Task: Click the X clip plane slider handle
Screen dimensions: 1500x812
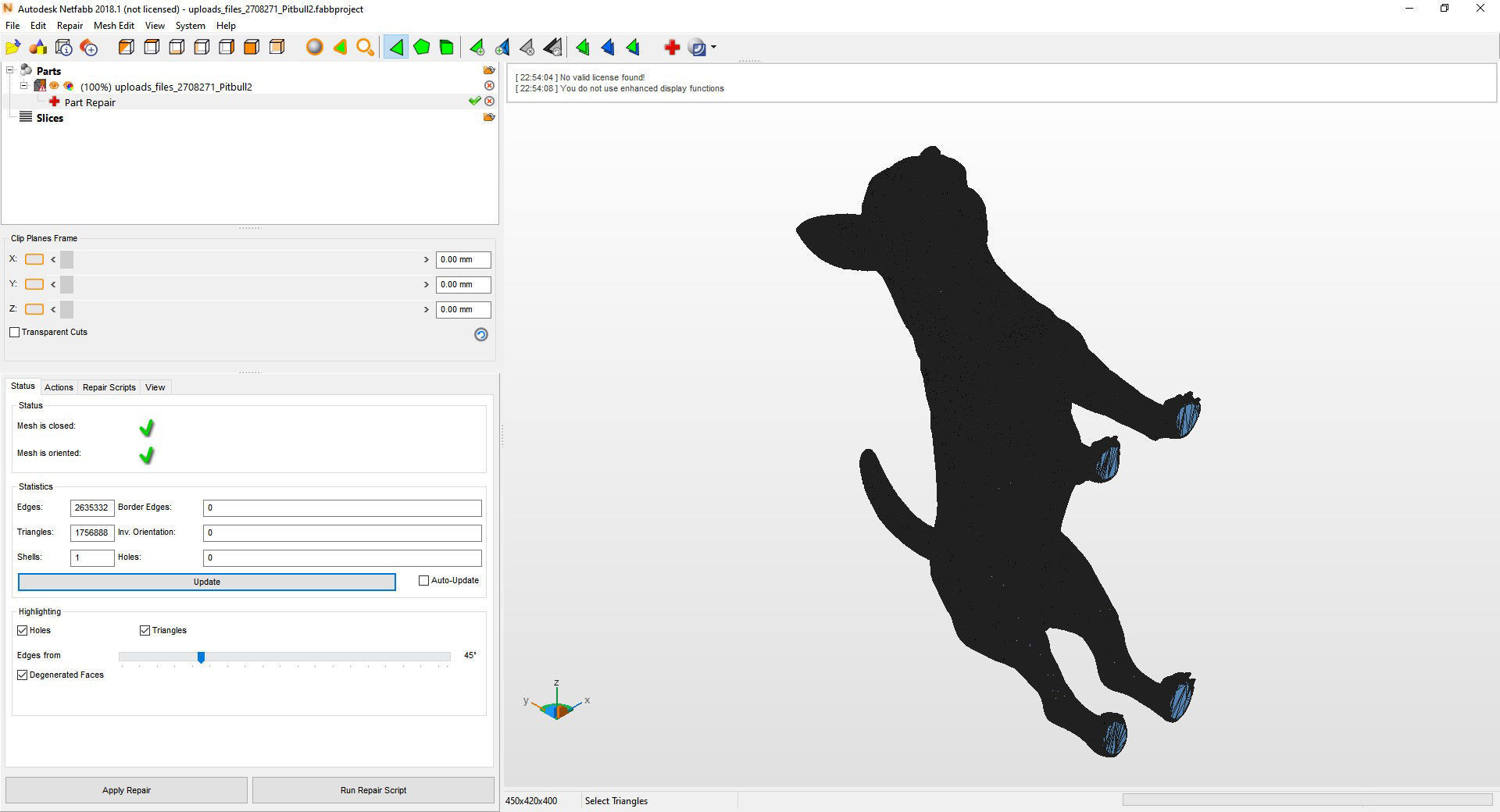Action: pyautogui.click(x=66, y=259)
